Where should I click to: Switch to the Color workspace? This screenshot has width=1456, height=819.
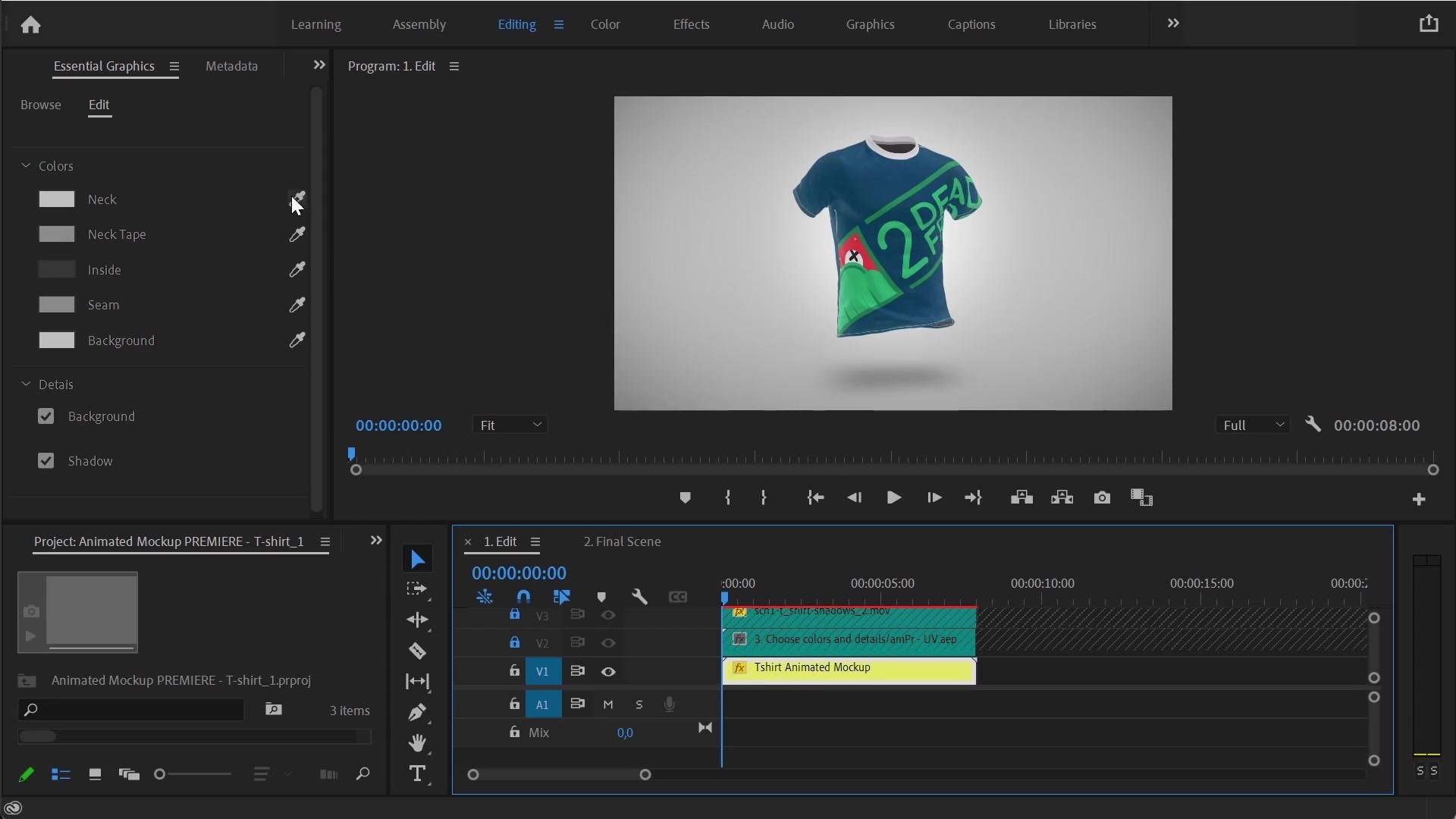(605, 24)
